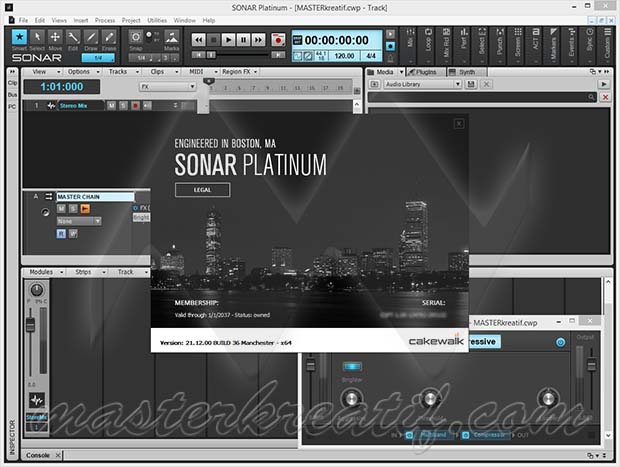Viewport: 620px width, 467px height.
Task: Open the MIDI dropdown menu
Action: point(203,72)
